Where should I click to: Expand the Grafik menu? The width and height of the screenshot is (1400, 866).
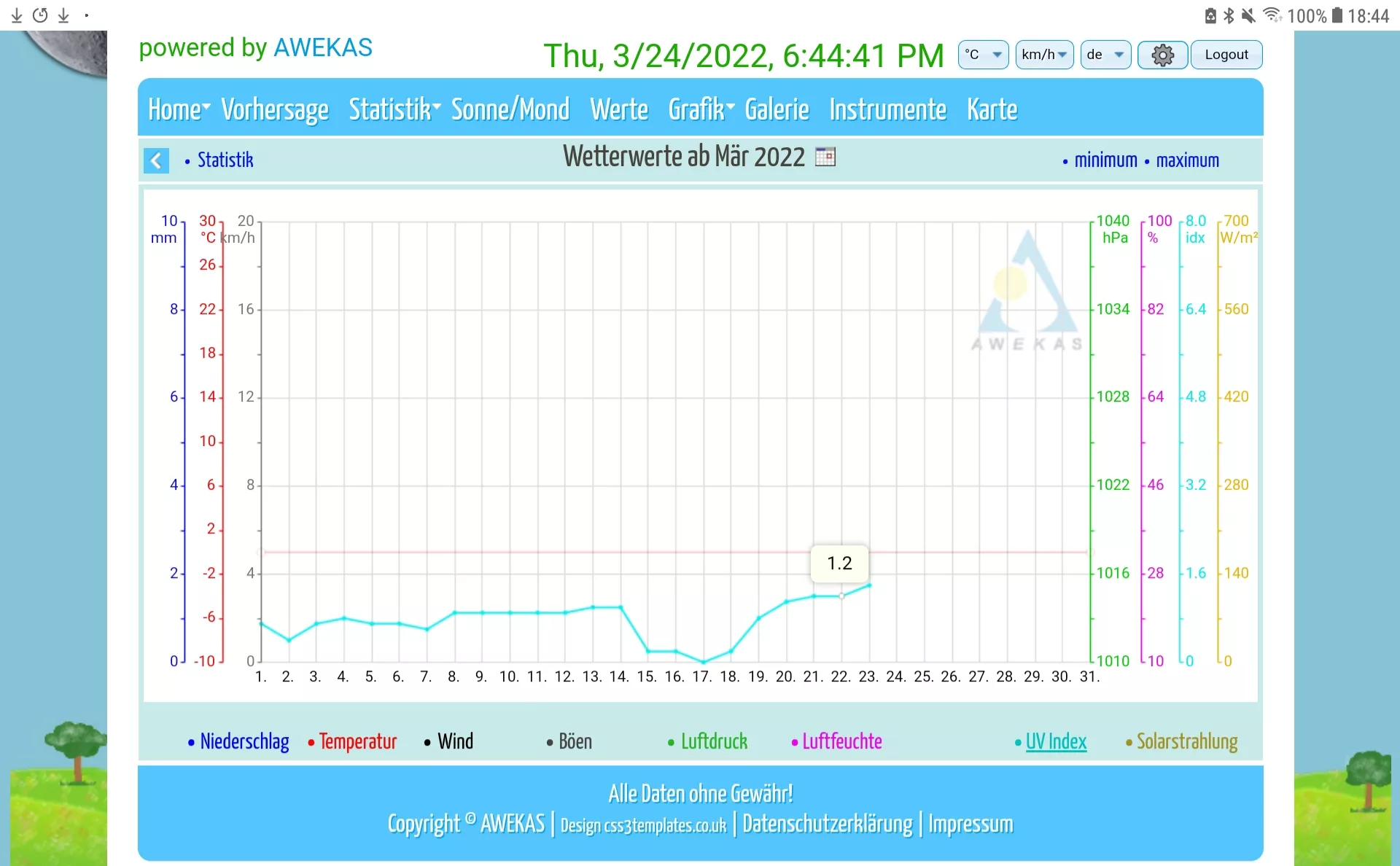point(701,109)
